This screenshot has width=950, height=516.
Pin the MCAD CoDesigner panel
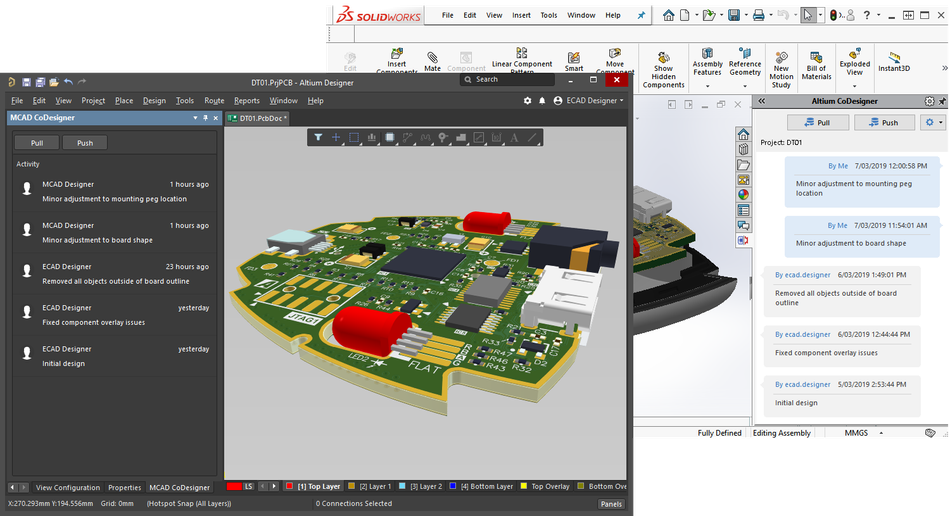pyautogui.click(x=205, y=117)
